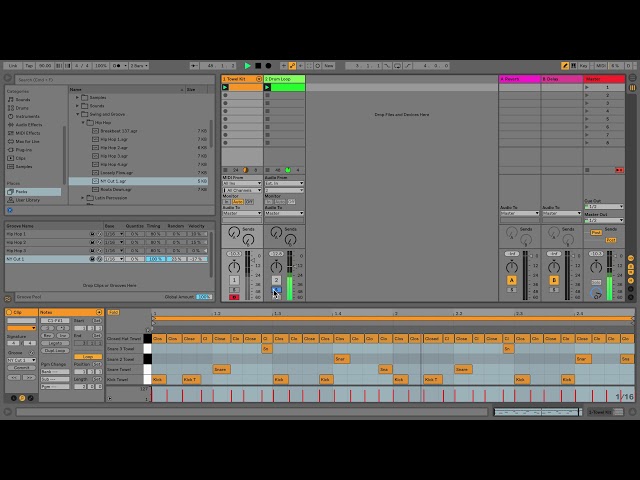The height and width of the screenshot is (480, 640).
Task: Open Max for Live category in the browser
Action: click(27, 142)
